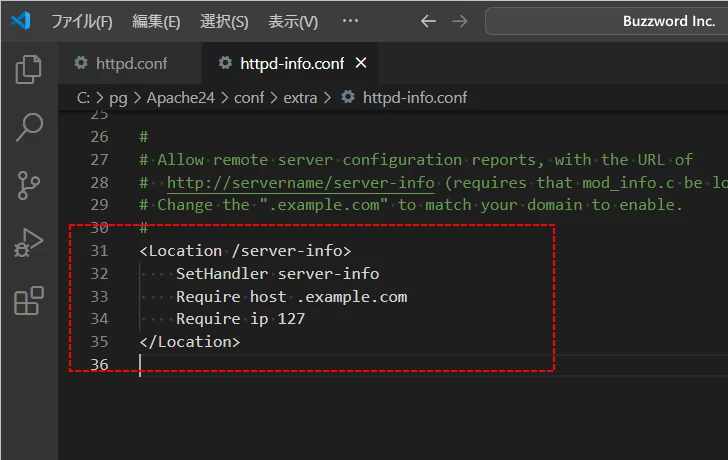Click the extra breadcrumb segment

click(300, 97)
